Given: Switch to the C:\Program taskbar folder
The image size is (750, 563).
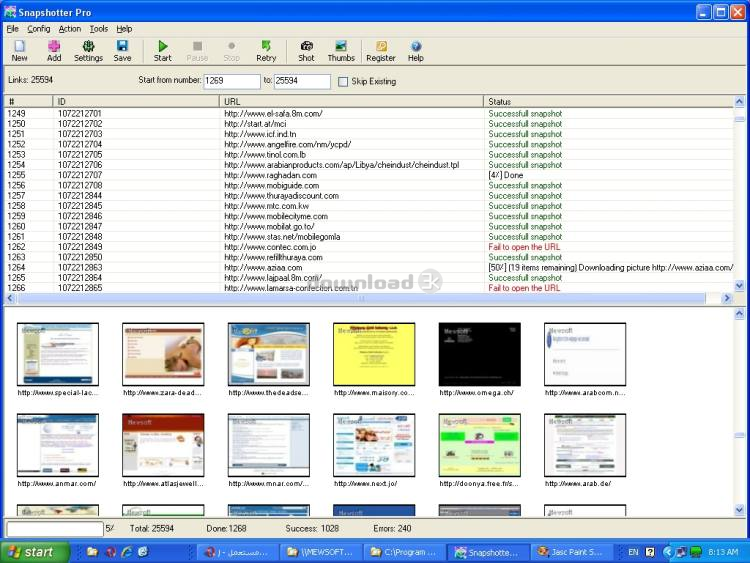Looking at the screenshot, I should 404,552.
